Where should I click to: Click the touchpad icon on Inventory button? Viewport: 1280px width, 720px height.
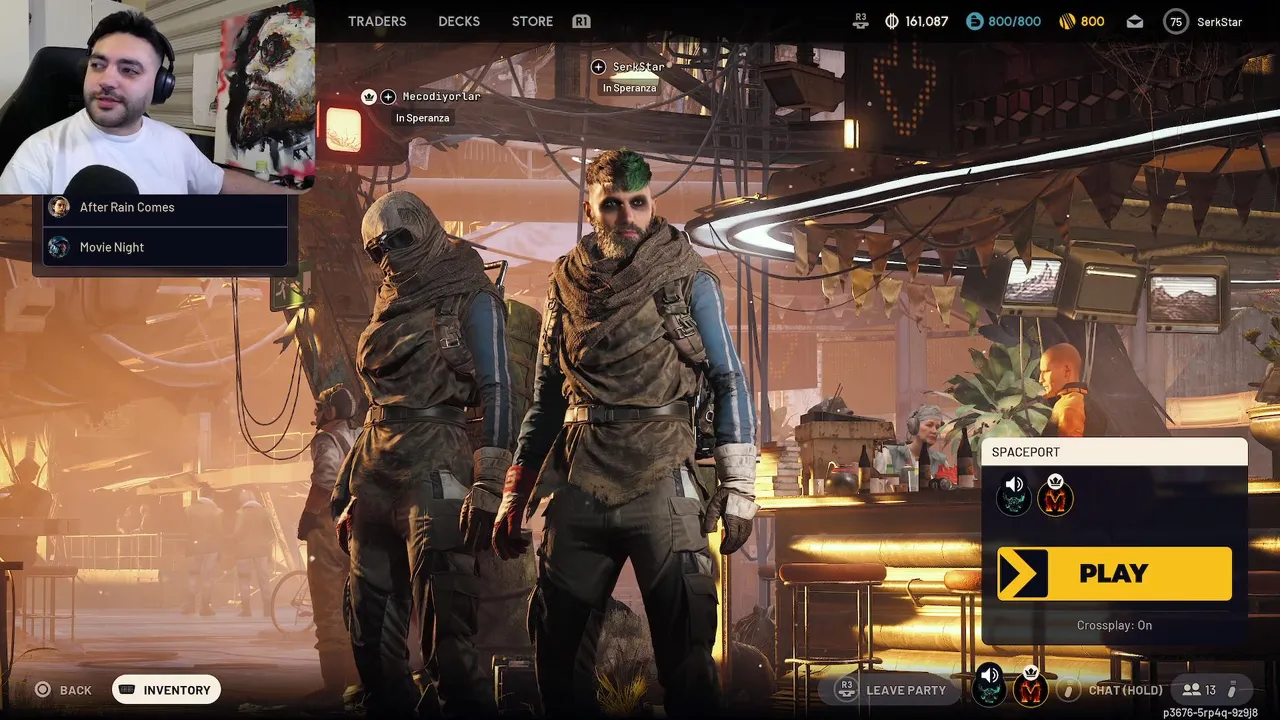pyautogui.click(x=127, y=690)
